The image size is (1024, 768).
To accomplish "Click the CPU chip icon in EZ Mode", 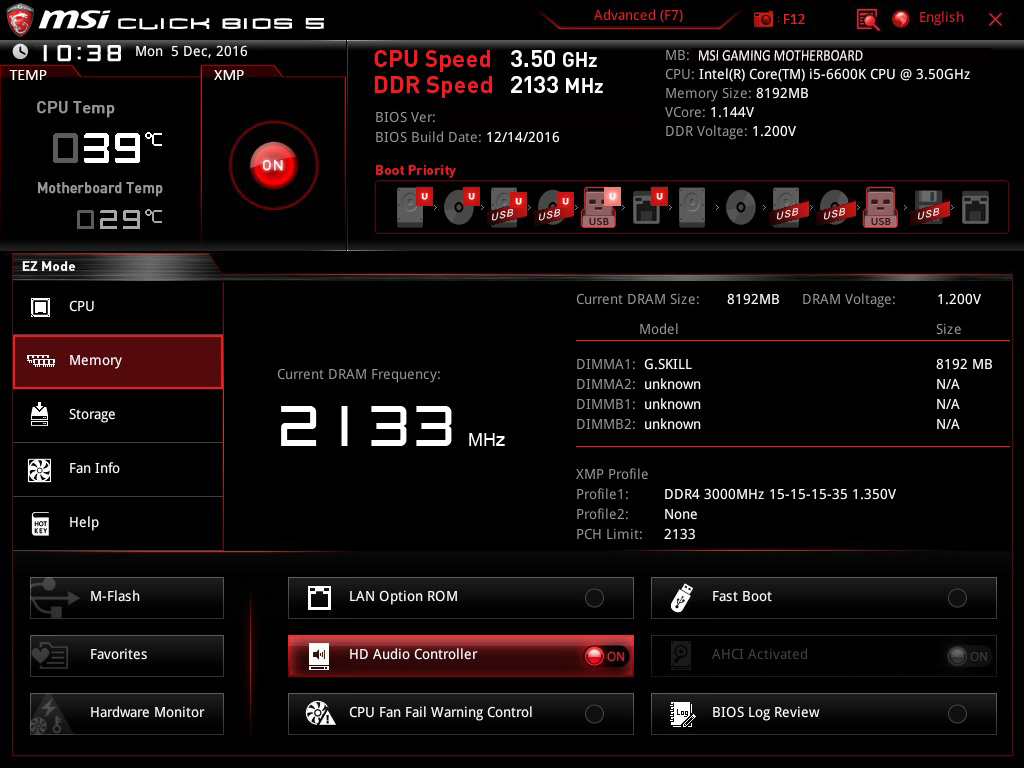I will [x=40, y=307].
